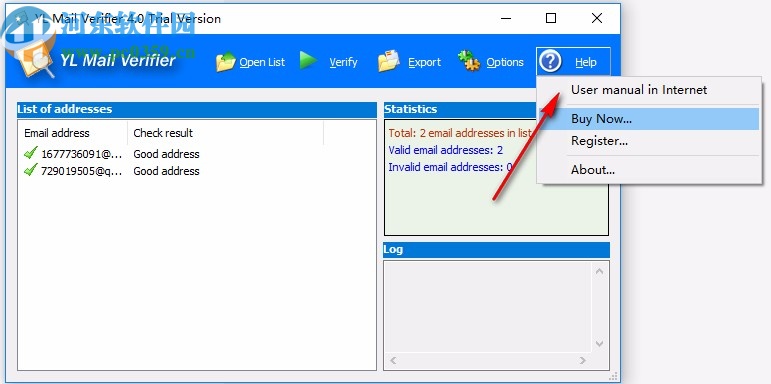This screenshot has height=384, width=771.
Task: Close the YL Mail Verifier window
Action: point(597,18)
